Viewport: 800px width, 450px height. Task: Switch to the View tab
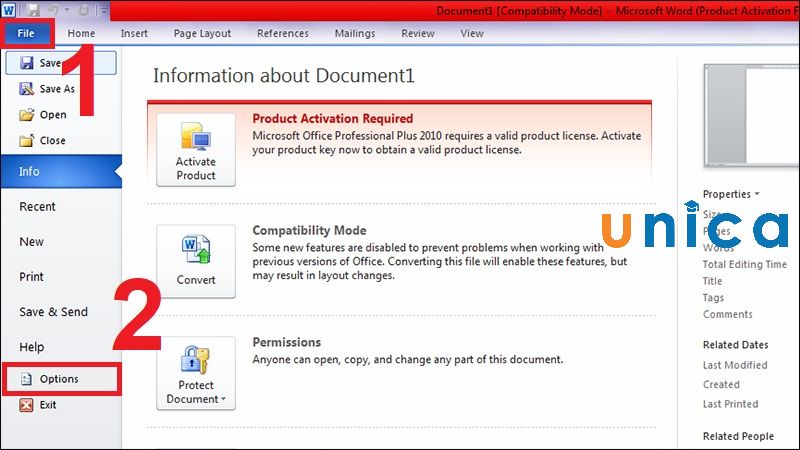[472, 33]
